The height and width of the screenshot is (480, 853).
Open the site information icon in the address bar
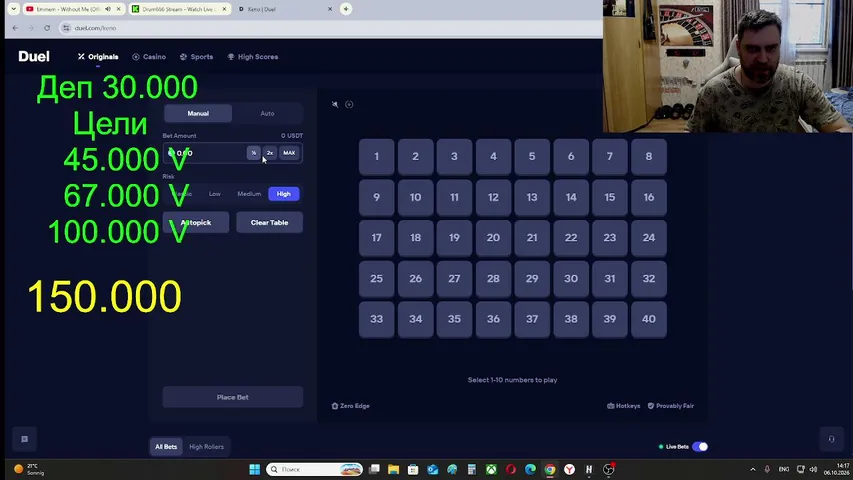point(66,28)
